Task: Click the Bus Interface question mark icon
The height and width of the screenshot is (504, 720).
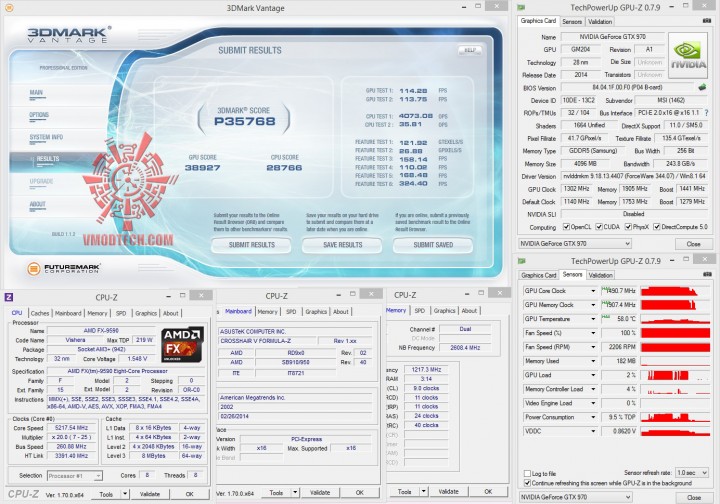Action: [x=706, y=112]
